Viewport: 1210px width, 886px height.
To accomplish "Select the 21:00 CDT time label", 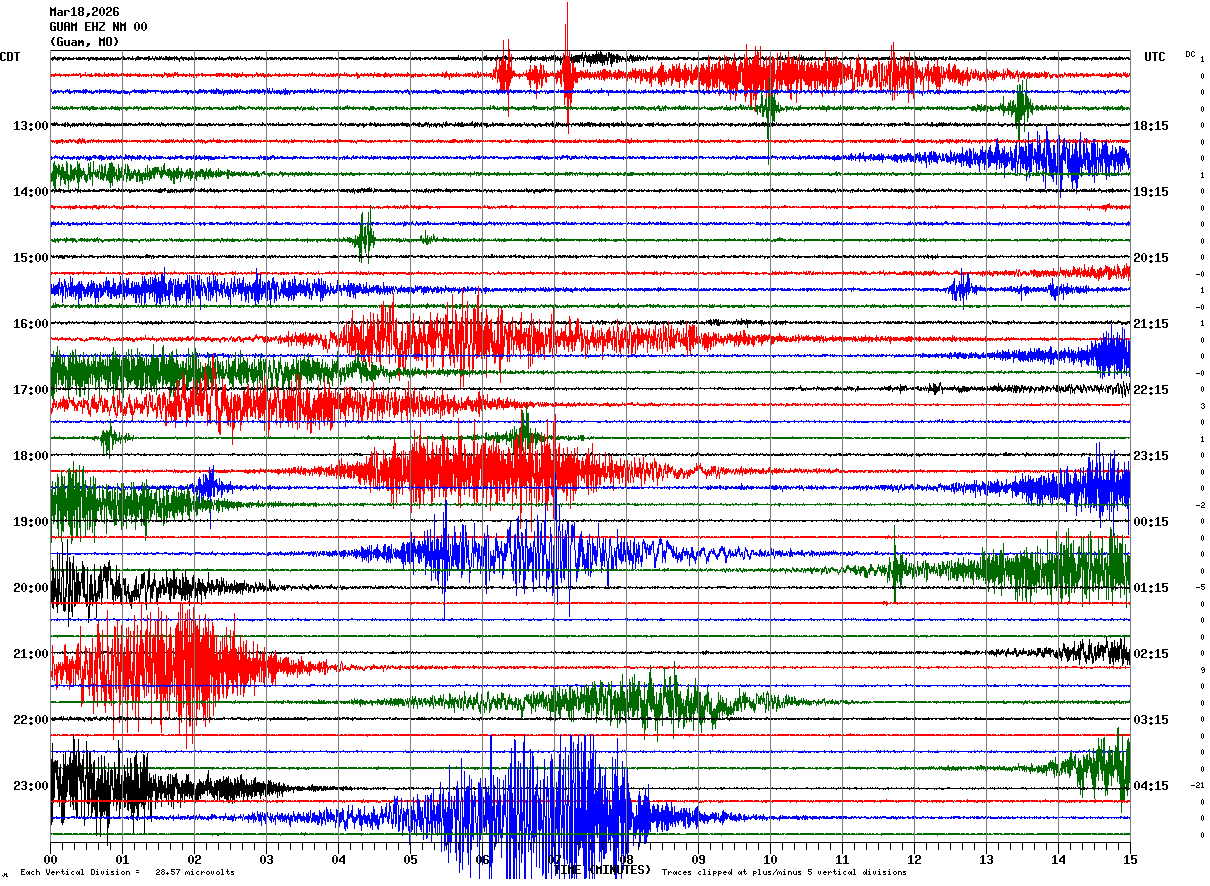I will [30, 654].
